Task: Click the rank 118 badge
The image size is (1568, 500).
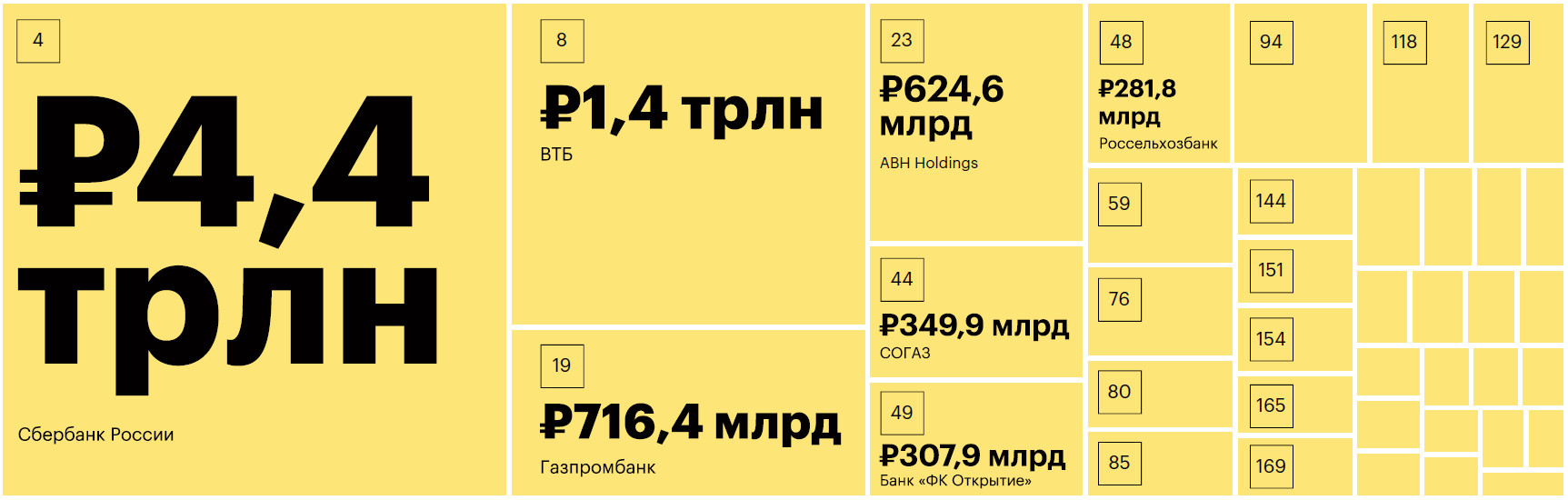Action: point(1403,42)
